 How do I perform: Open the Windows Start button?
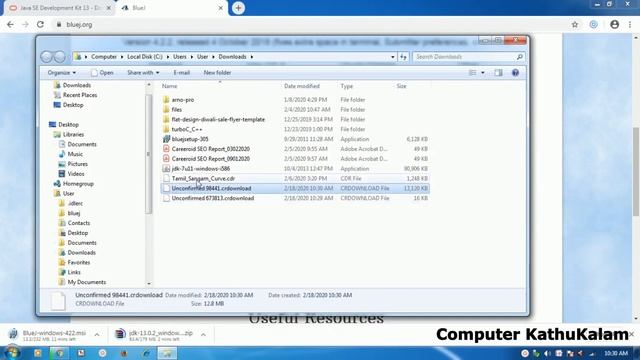[12, 353]
